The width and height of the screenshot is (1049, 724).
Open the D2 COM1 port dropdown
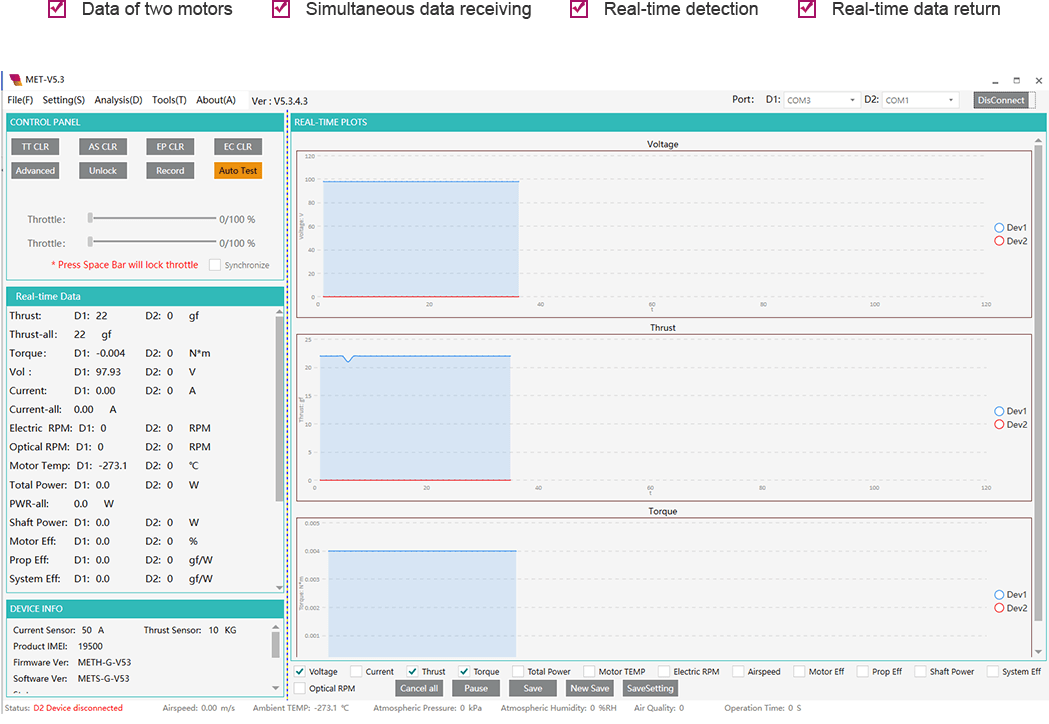pos(920,100)
